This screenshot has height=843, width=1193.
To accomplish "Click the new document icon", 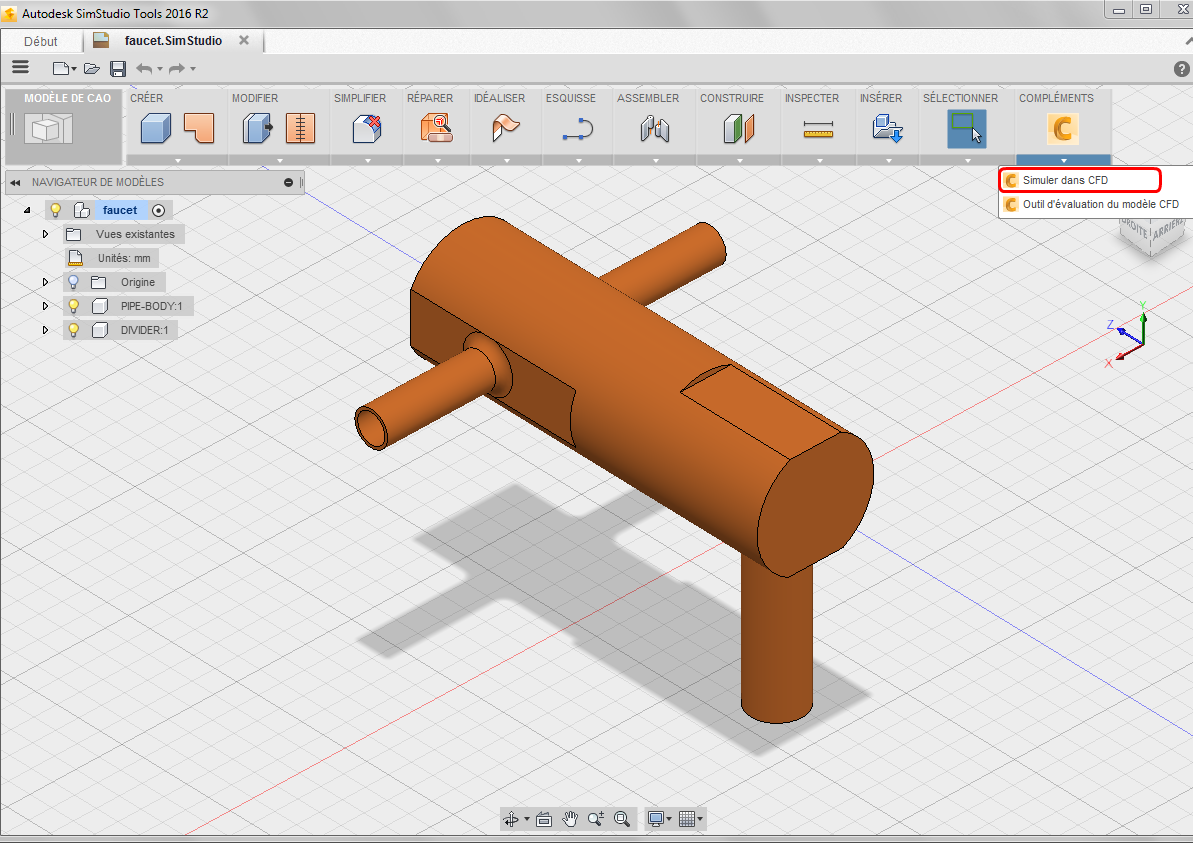I will [61, 68].
